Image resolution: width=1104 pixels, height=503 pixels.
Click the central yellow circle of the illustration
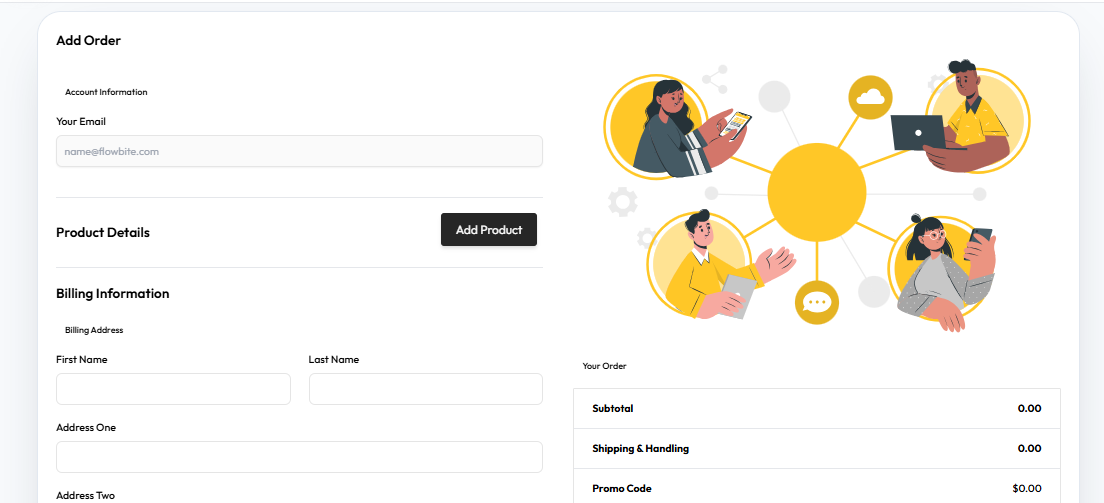click(817, 192)
